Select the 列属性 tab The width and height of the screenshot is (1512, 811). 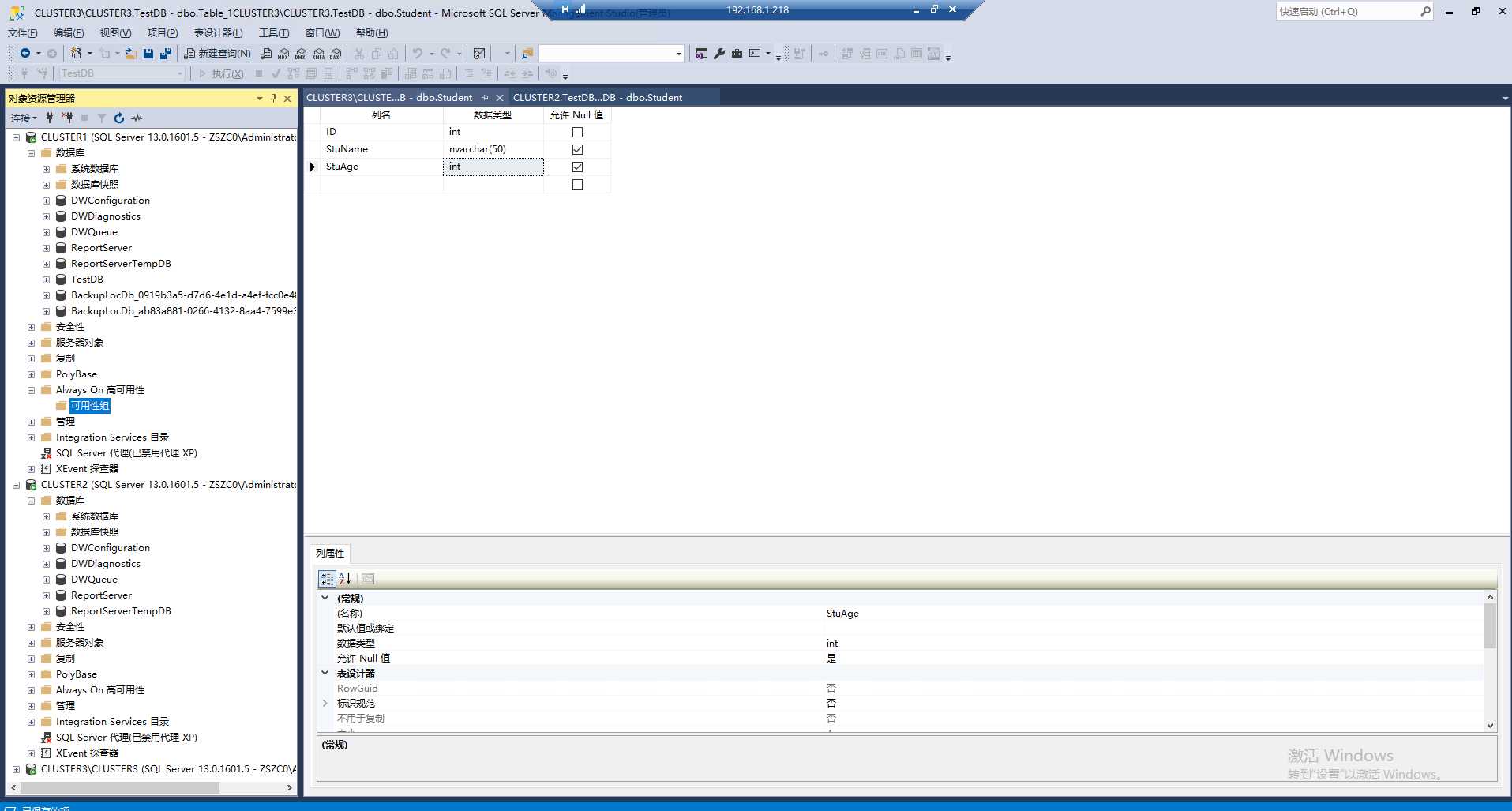330,554
